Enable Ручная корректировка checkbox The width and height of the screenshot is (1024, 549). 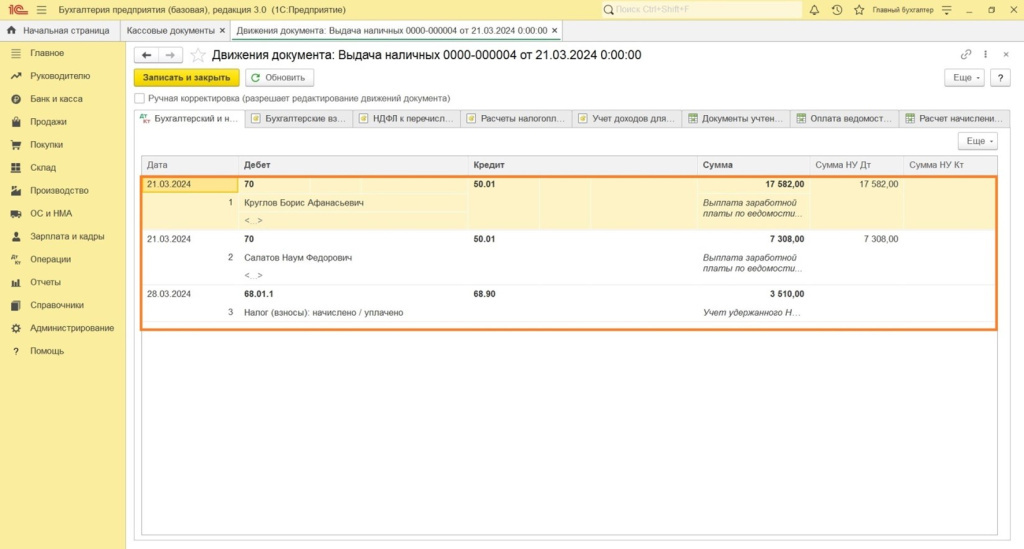click(x=140, y=99)
